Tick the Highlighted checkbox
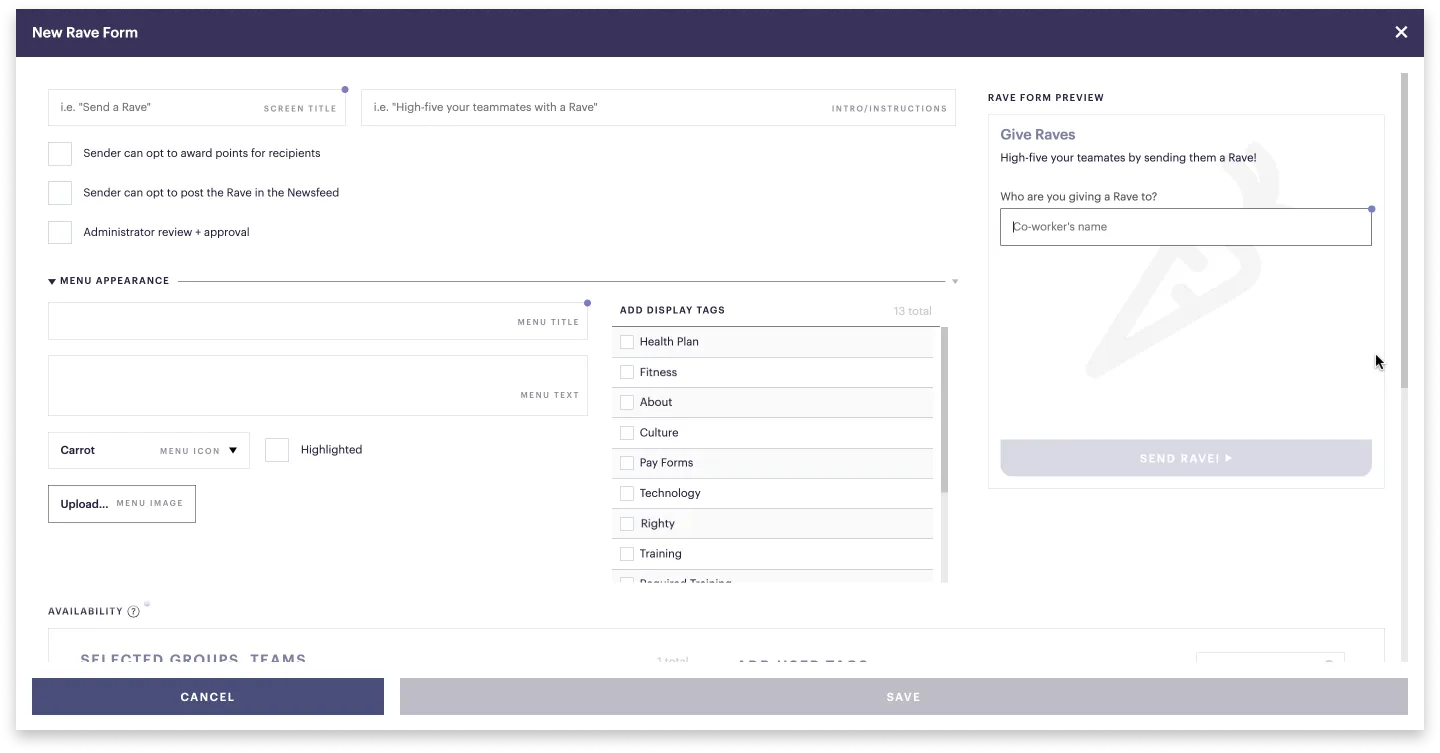The height and width of the screenshot is (753, 1440). click(x=277, y=450)
